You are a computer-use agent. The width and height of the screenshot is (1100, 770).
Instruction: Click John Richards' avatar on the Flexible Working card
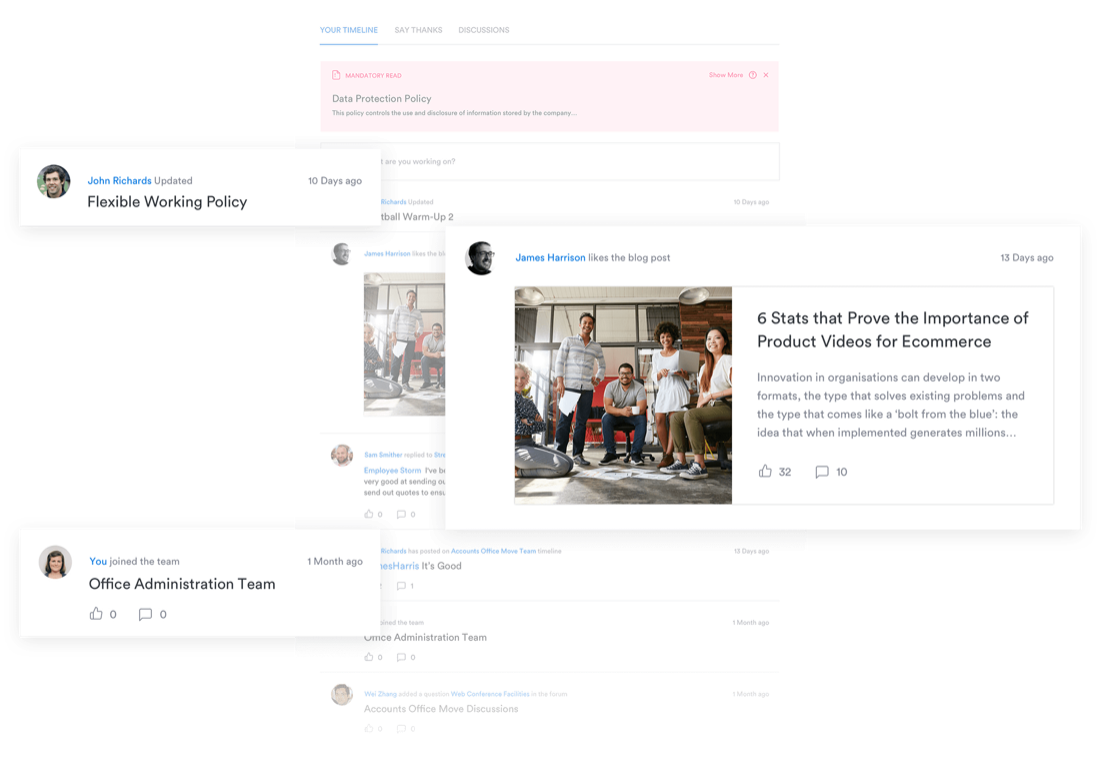pos(53,182)
